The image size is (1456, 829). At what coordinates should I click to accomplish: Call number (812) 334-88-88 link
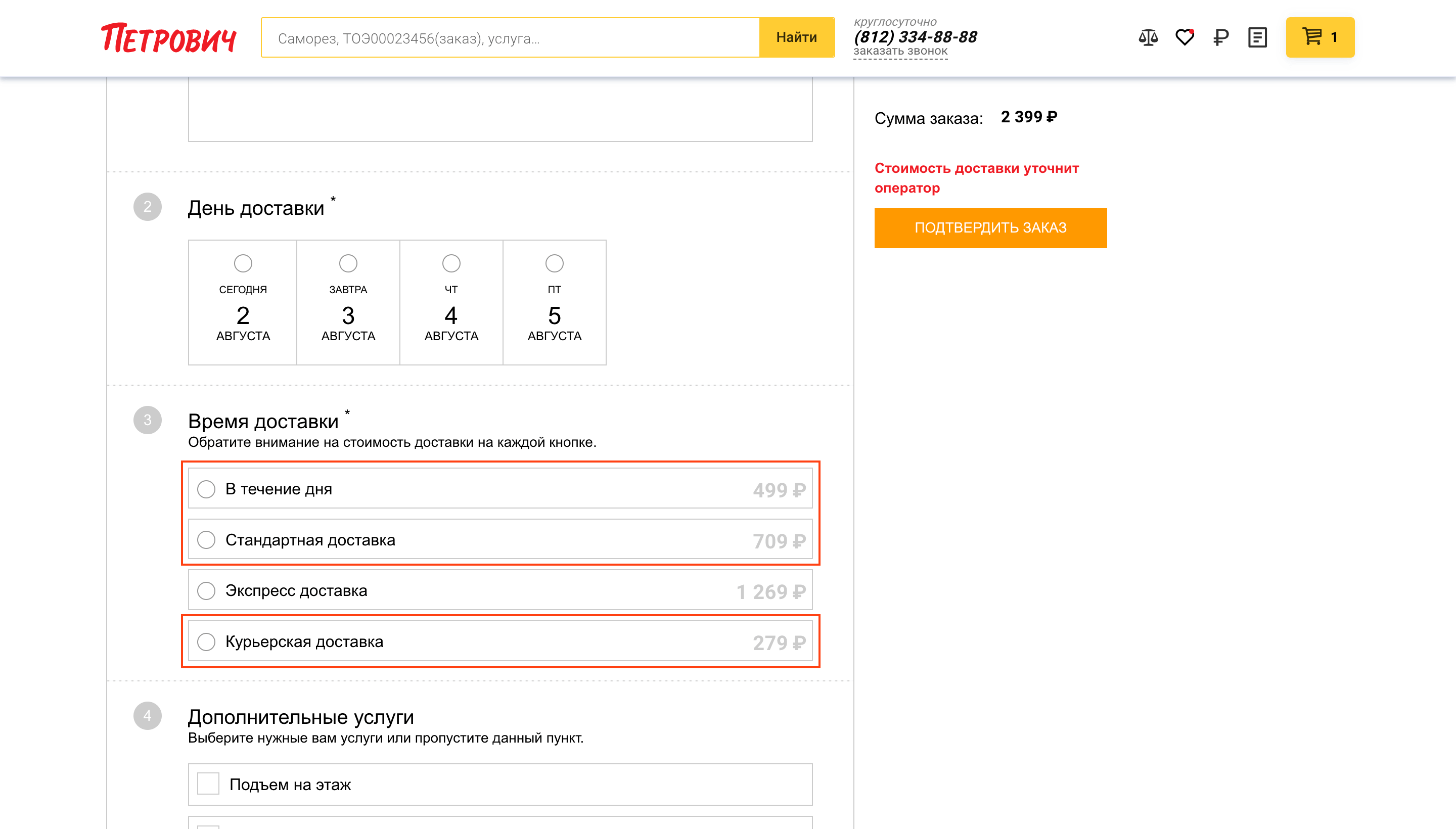tap(915, 37)
